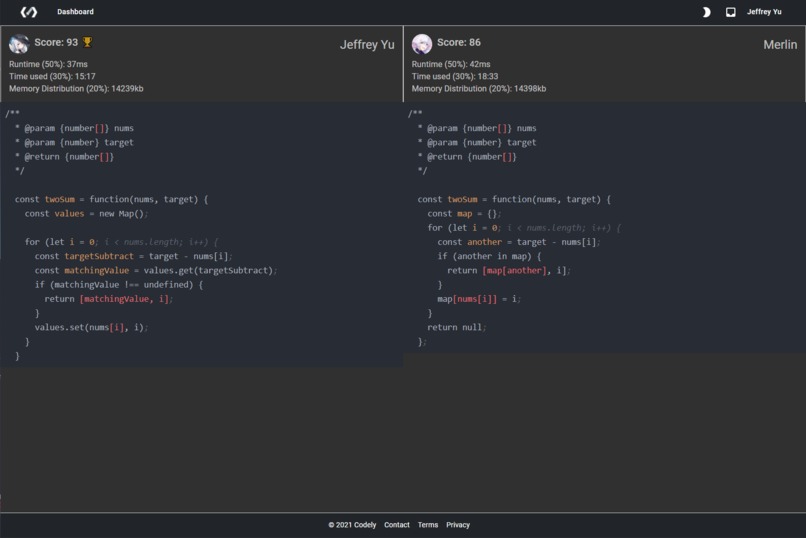This screenshot has width=806, height=538.
Task: Click the Codely logo icon
Action: (x=29, y=12)
